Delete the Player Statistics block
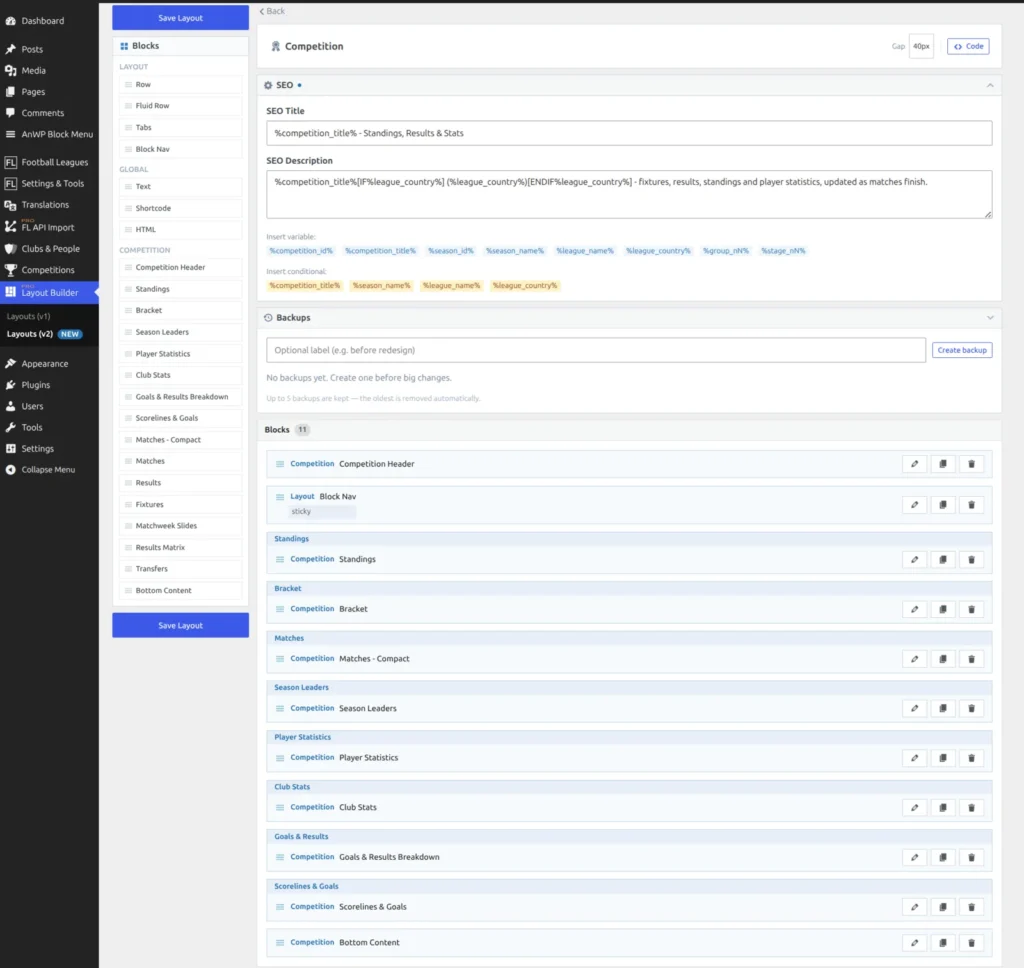 pyautogui.click(x=971, y=758)
